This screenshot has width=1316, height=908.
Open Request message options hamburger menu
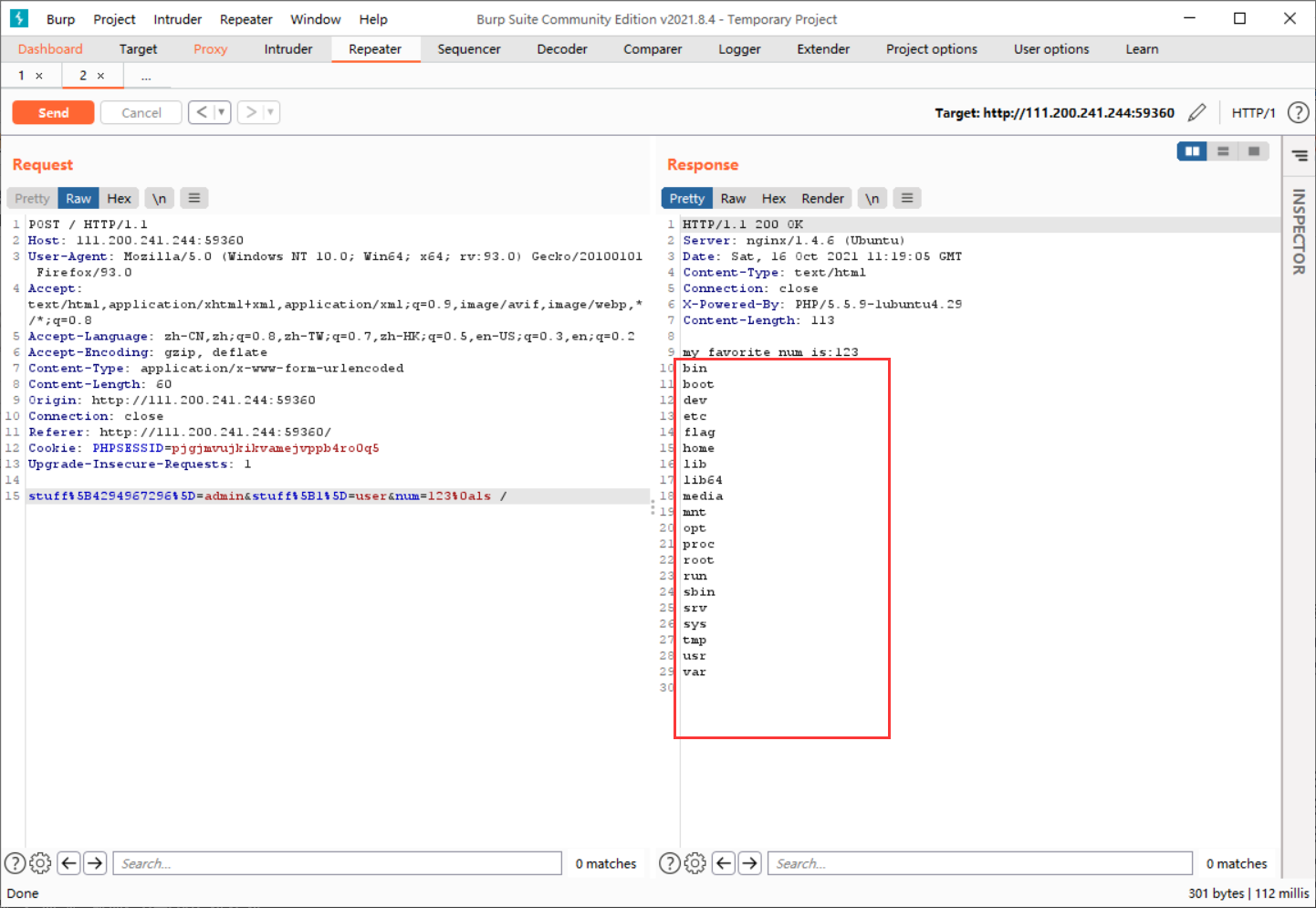194,198
